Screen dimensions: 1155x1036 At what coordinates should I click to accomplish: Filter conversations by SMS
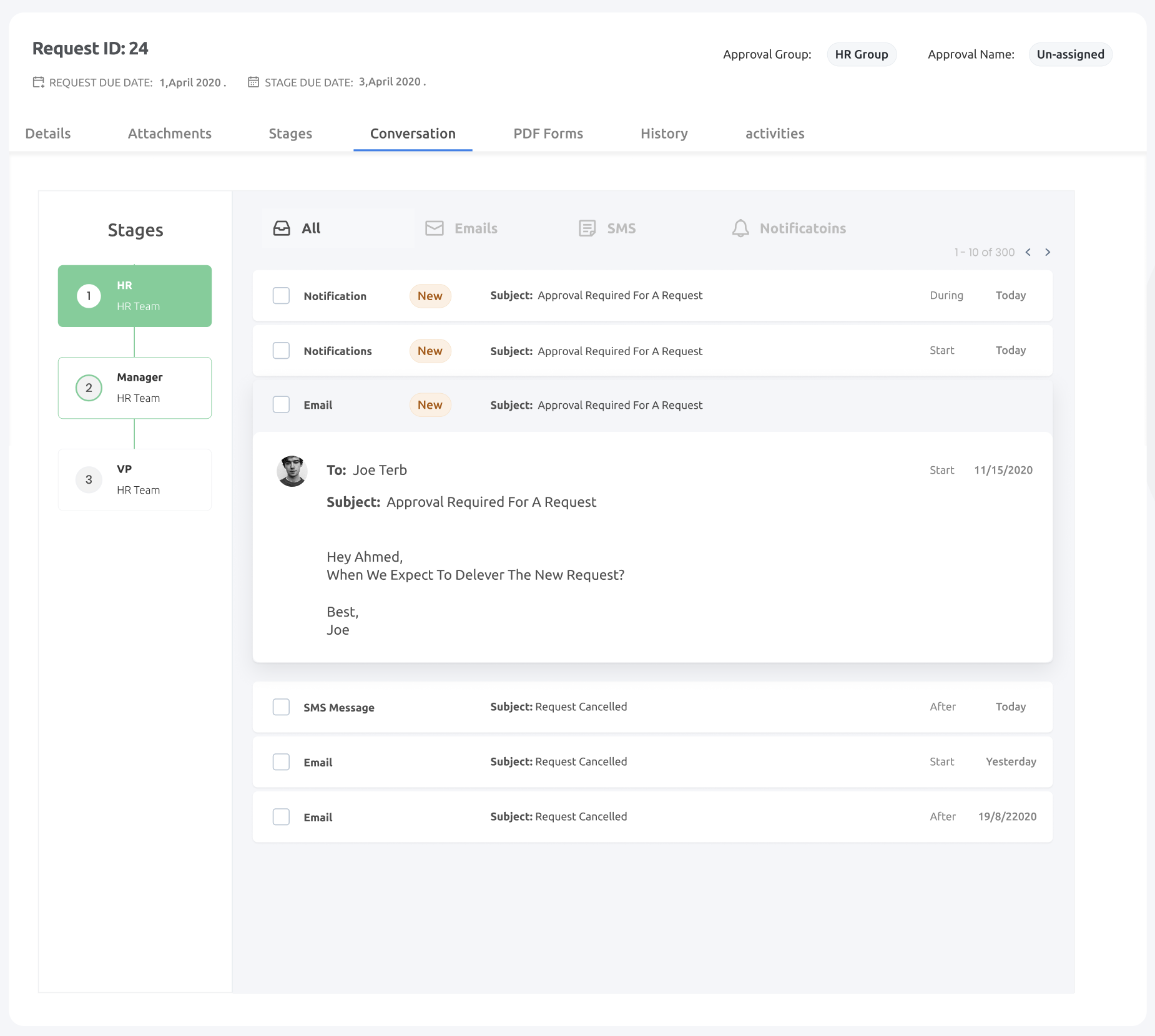click(x=607, y=228)
